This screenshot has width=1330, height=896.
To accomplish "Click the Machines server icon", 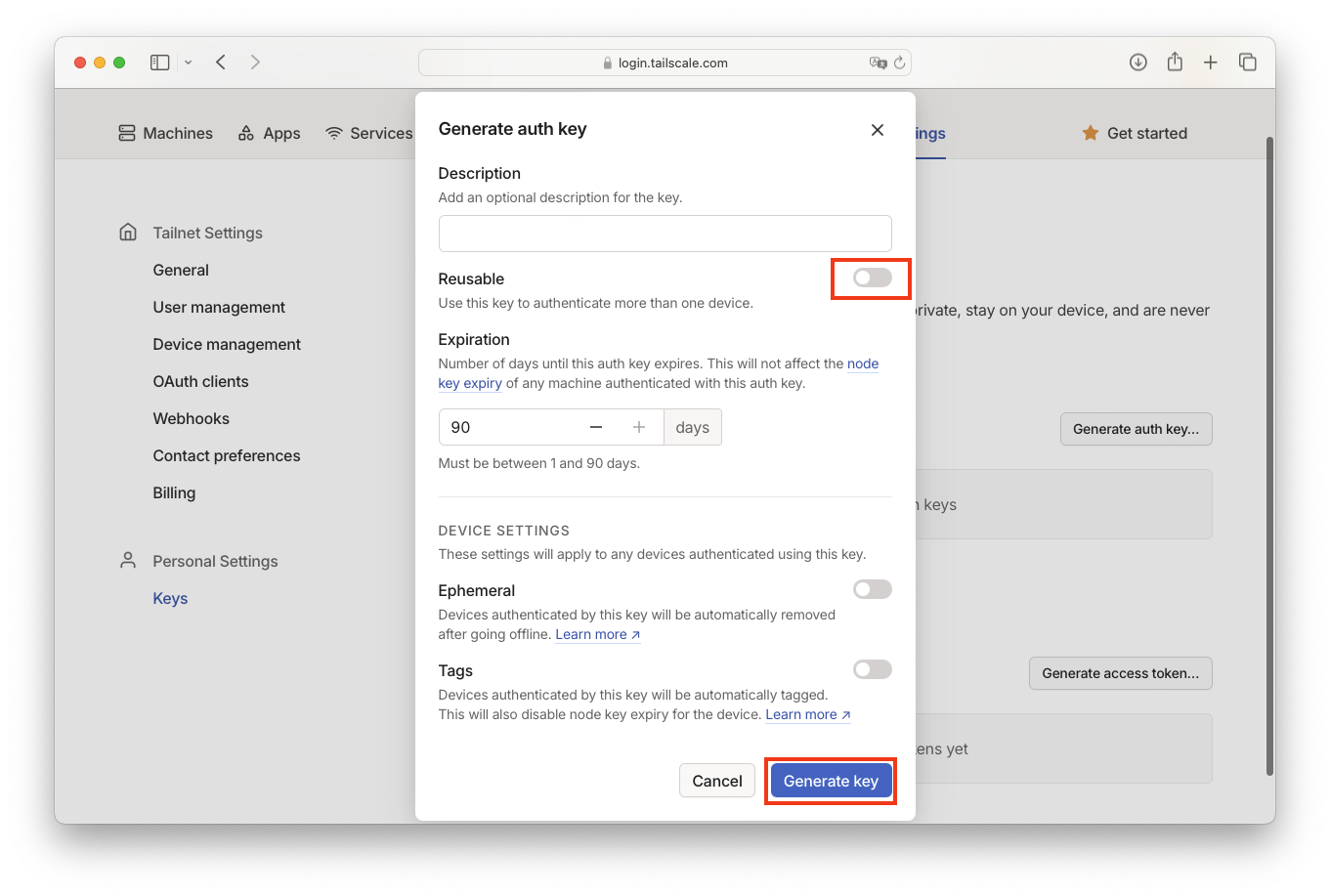I will (127, 133).
